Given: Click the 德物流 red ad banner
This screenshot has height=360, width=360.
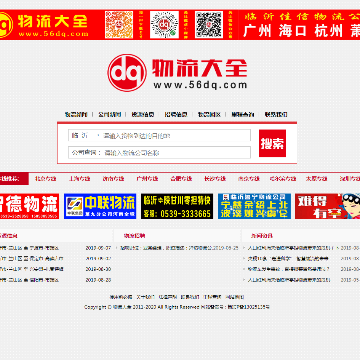Looking at the screenshot, I should click(29, 206).
